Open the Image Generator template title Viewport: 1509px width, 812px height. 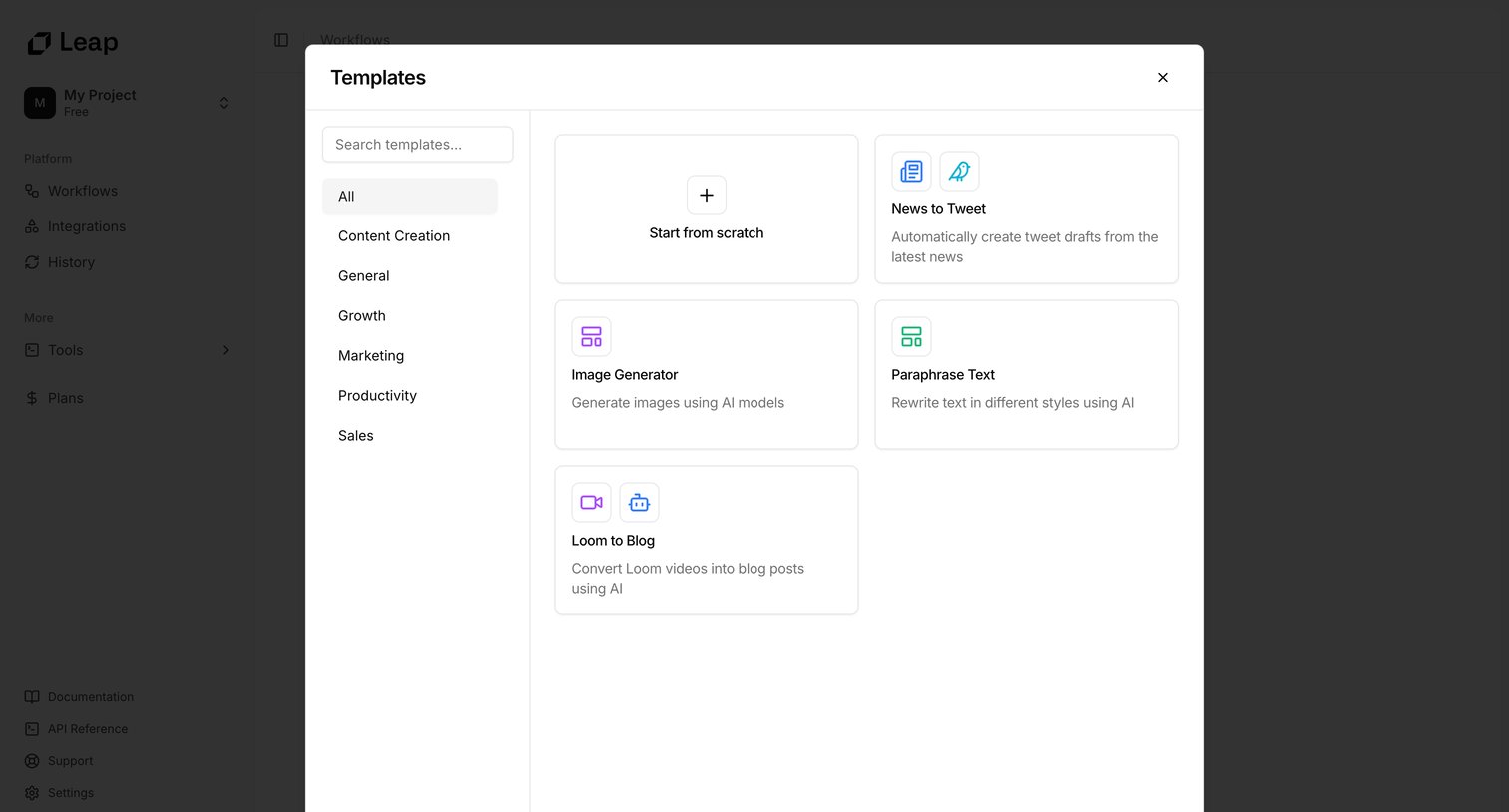point(624,374)
